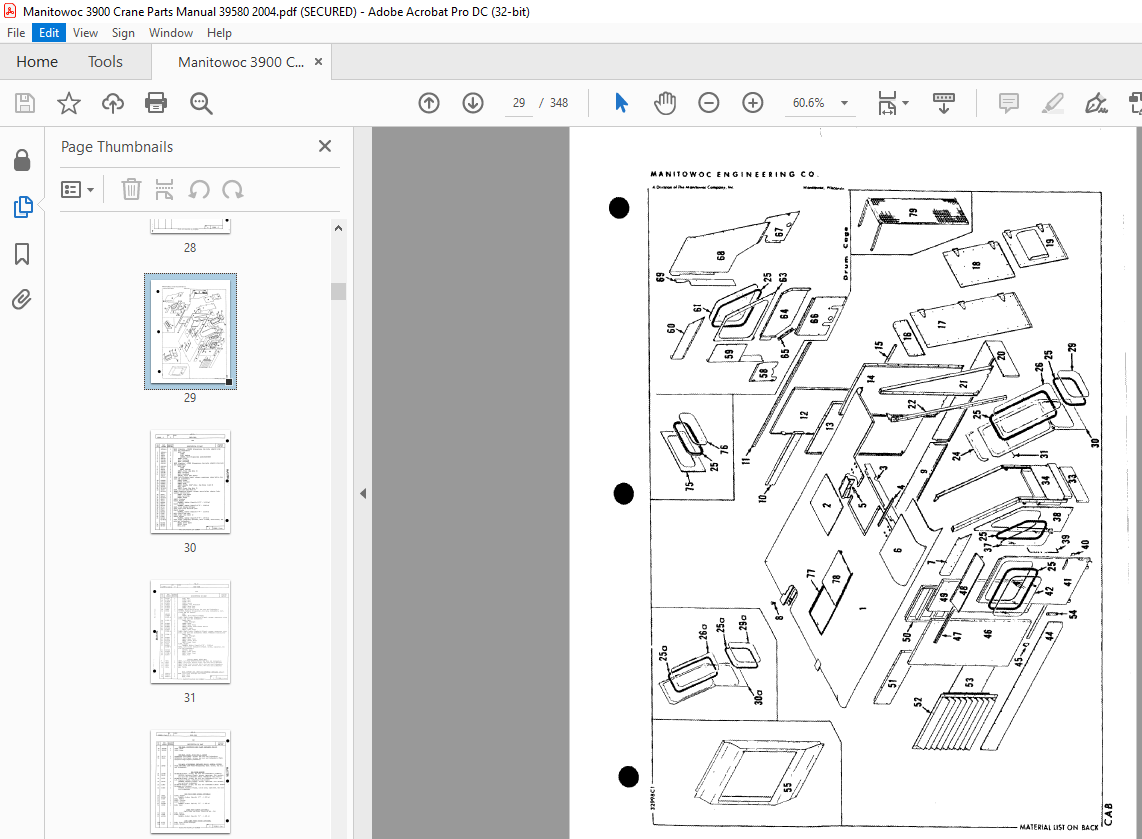Toggle the Page Thumbnails sidebar icon
The width and height of the screenshot is (1142, 839).
pyautogui.click(x=22, y=207)
